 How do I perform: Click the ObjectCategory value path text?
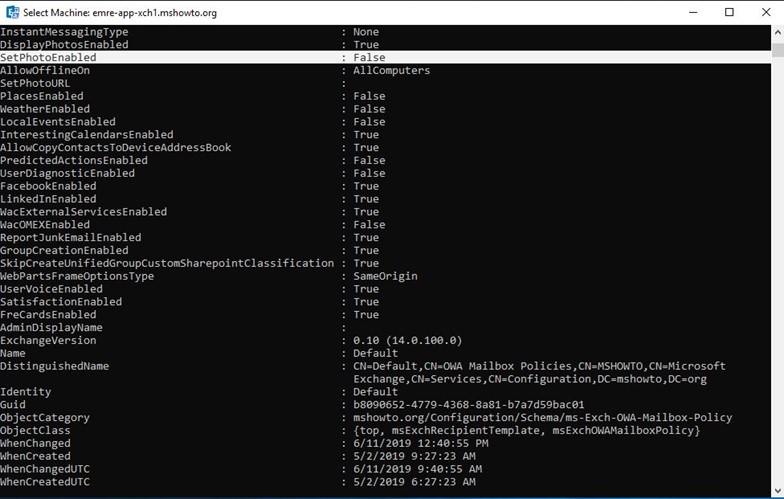542,418
